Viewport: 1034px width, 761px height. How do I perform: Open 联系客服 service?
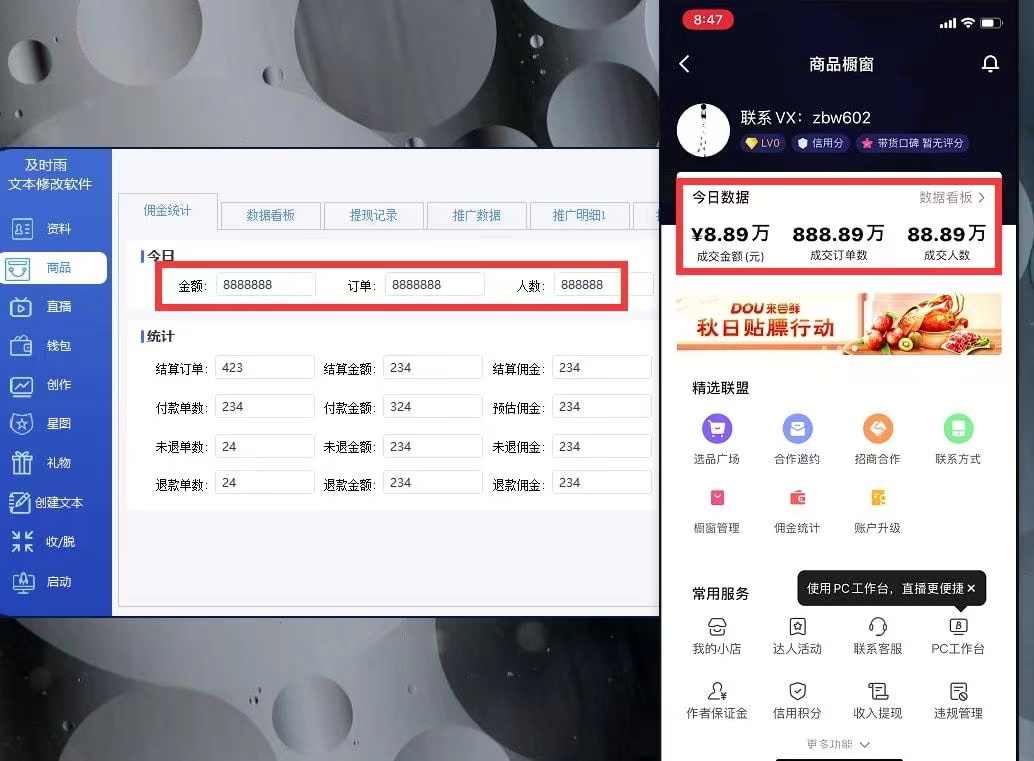(x=878, y=636)
